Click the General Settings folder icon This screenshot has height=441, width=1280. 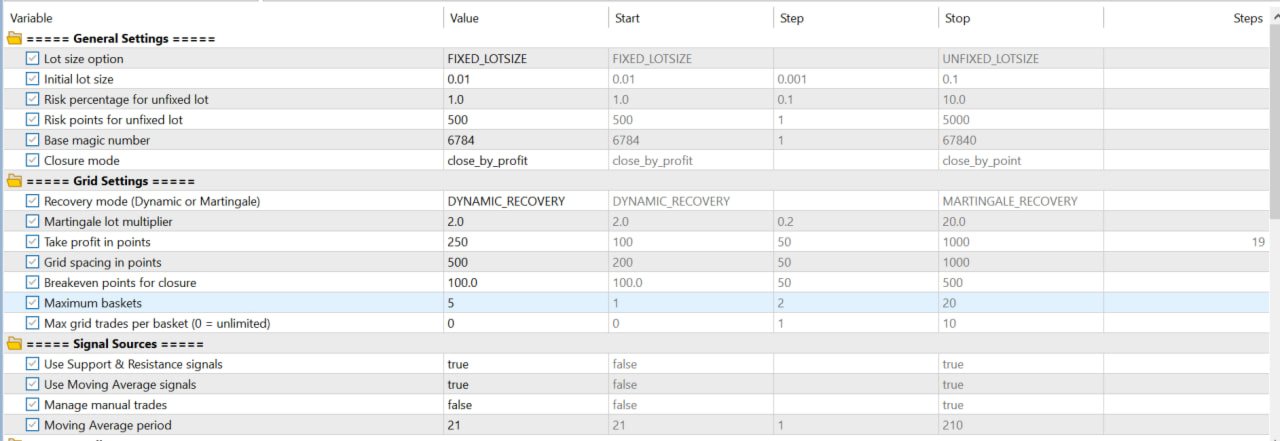coord(14,39)
